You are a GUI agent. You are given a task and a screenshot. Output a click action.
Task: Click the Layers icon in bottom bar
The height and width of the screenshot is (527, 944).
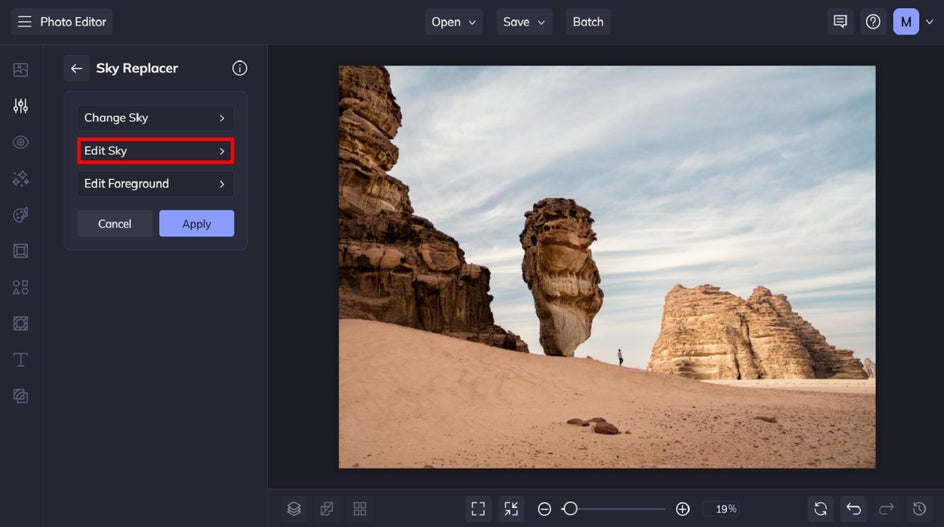tap(294, 509)
